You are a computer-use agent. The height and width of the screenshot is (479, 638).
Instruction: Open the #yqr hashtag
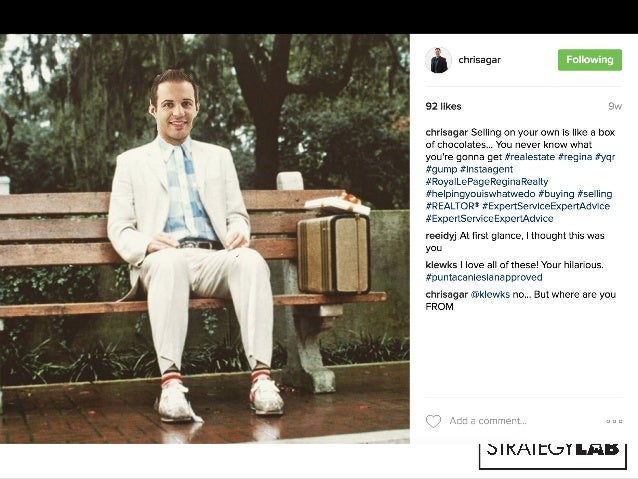coord(605,157)
